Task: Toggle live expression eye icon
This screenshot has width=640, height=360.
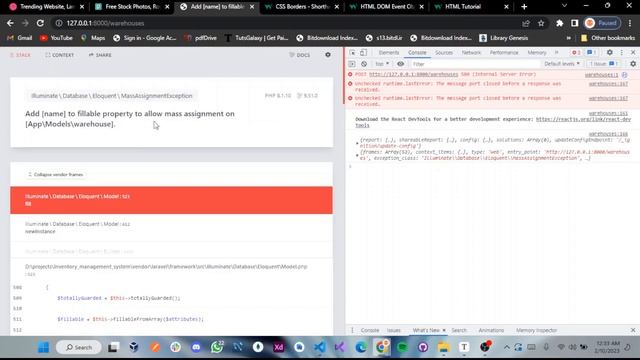Action: tap(400, 64)
